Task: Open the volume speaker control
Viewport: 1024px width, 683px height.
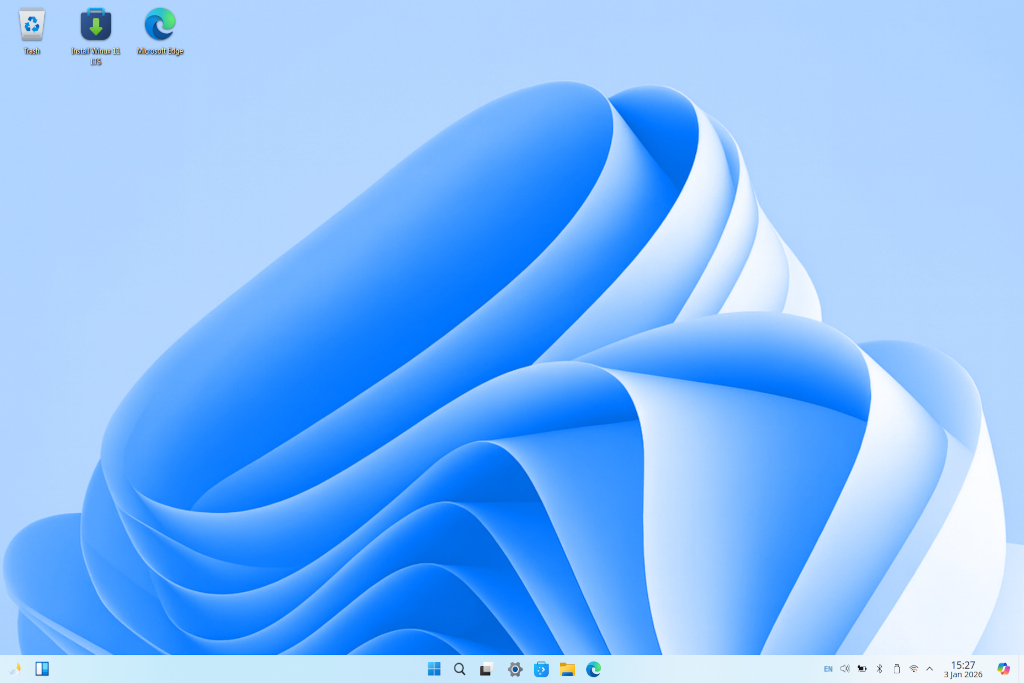Action: click(x=845, y=669)
